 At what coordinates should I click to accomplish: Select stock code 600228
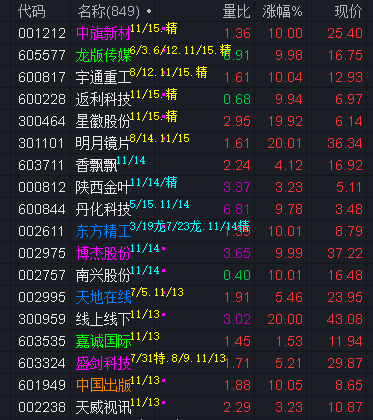(42, 99)
